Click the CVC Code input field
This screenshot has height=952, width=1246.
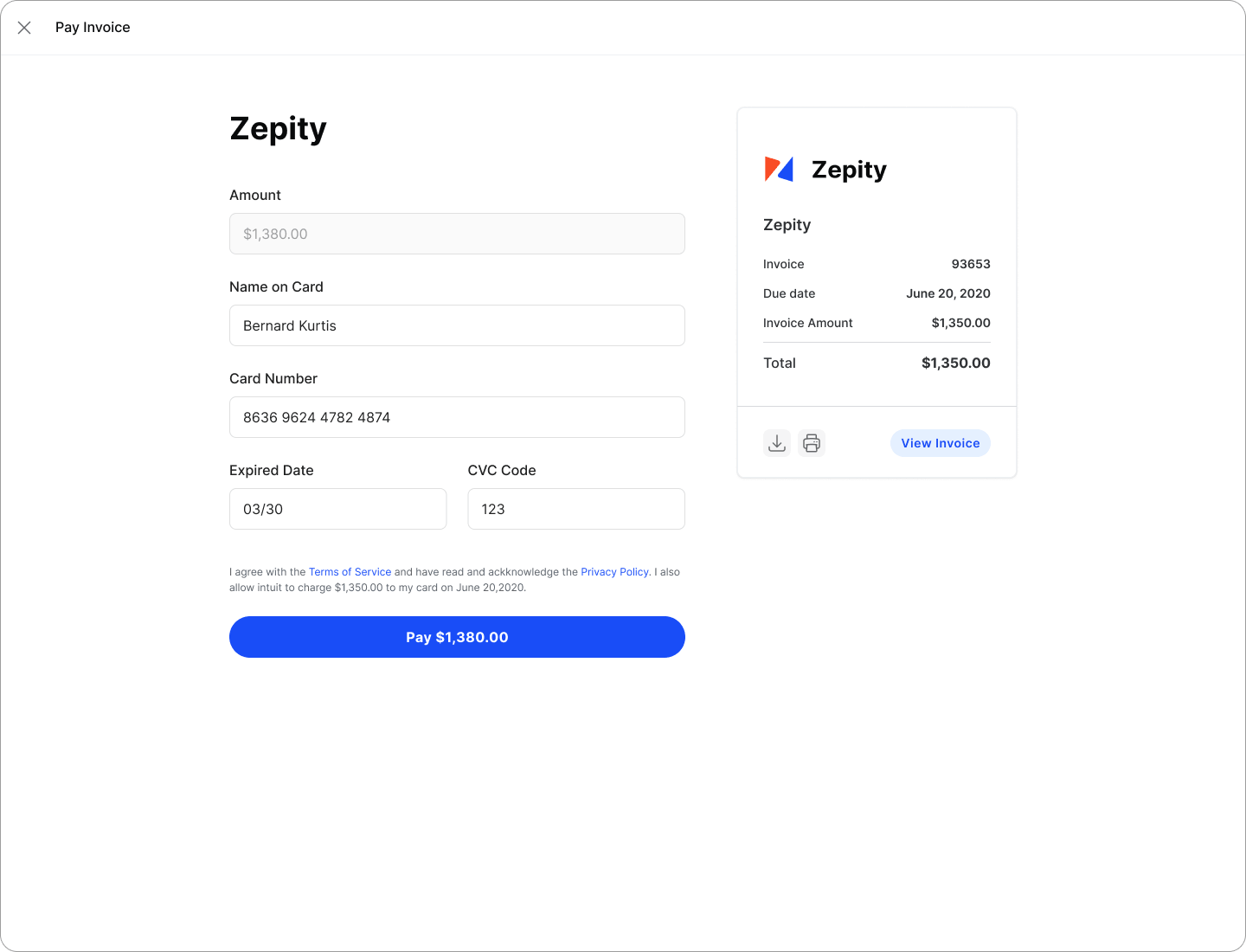pyautogui.click(x=576, y=509)
